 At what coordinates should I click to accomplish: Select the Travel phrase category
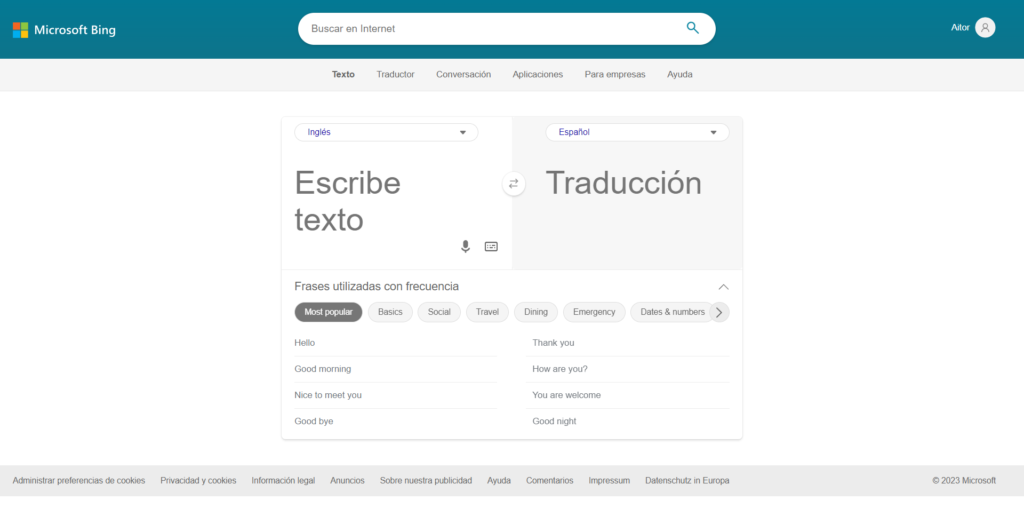[487, 312]
